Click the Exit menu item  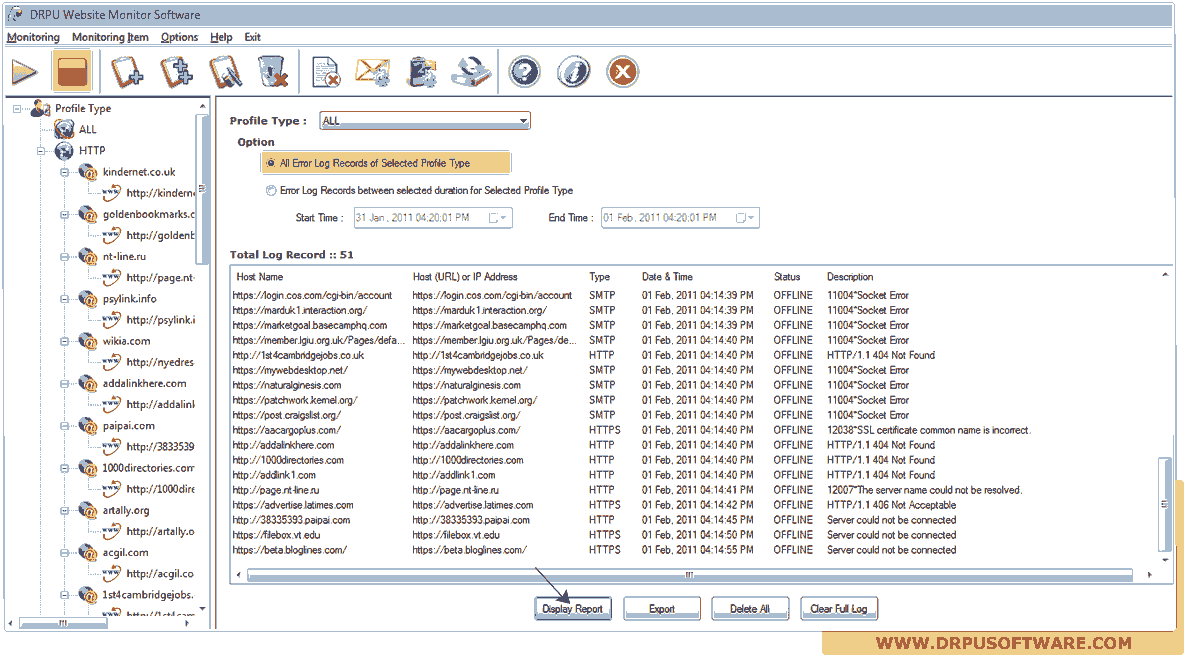coord(252,37)
